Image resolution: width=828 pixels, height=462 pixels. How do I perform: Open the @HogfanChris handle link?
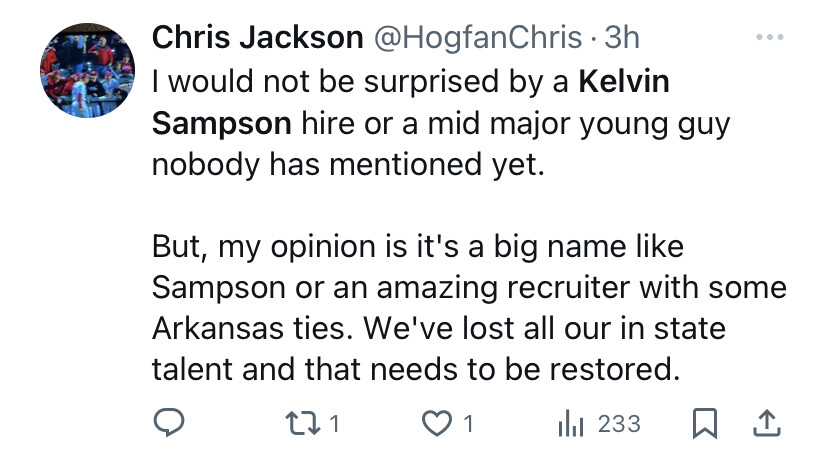(478, 38)
